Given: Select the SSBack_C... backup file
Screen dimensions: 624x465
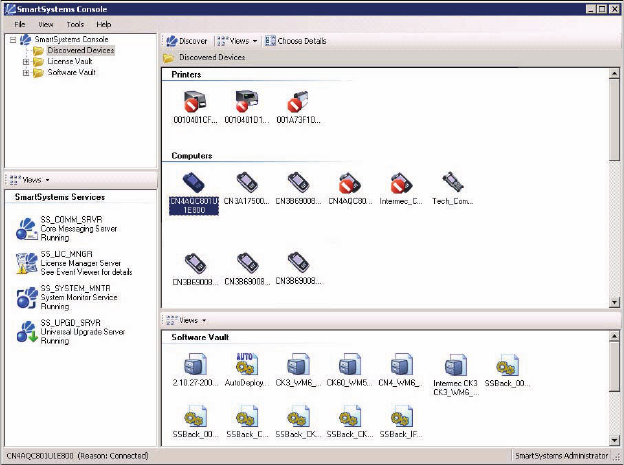Looking at the screenshot, I should [247, 416].
